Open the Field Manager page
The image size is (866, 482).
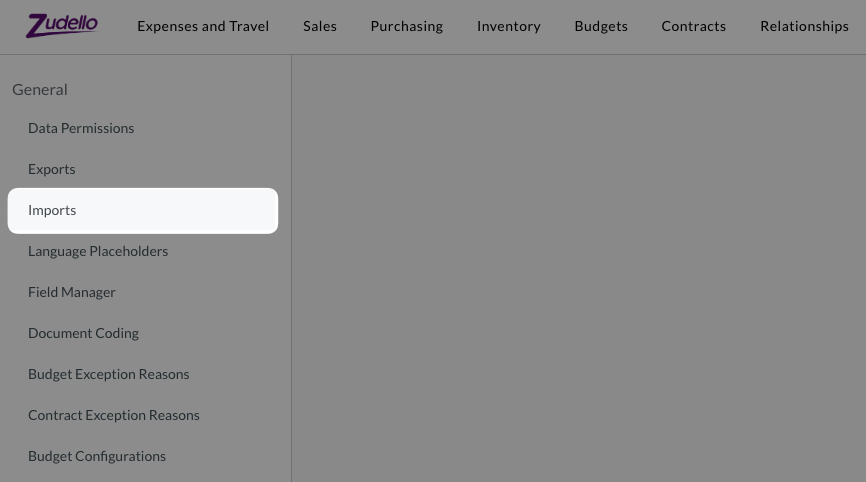point(72,292)
